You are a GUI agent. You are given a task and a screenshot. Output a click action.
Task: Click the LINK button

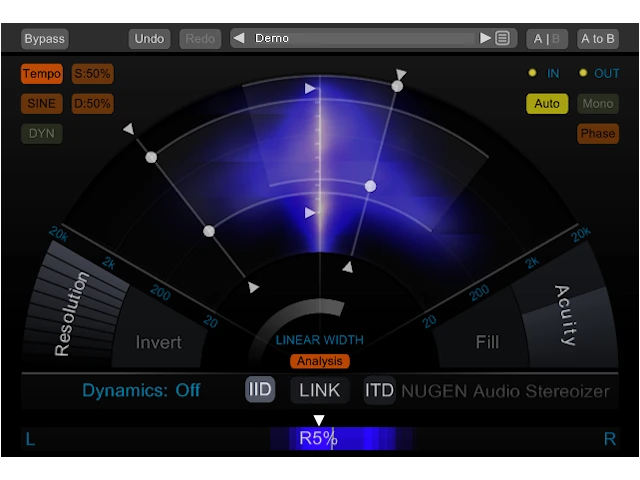point(320,390)
